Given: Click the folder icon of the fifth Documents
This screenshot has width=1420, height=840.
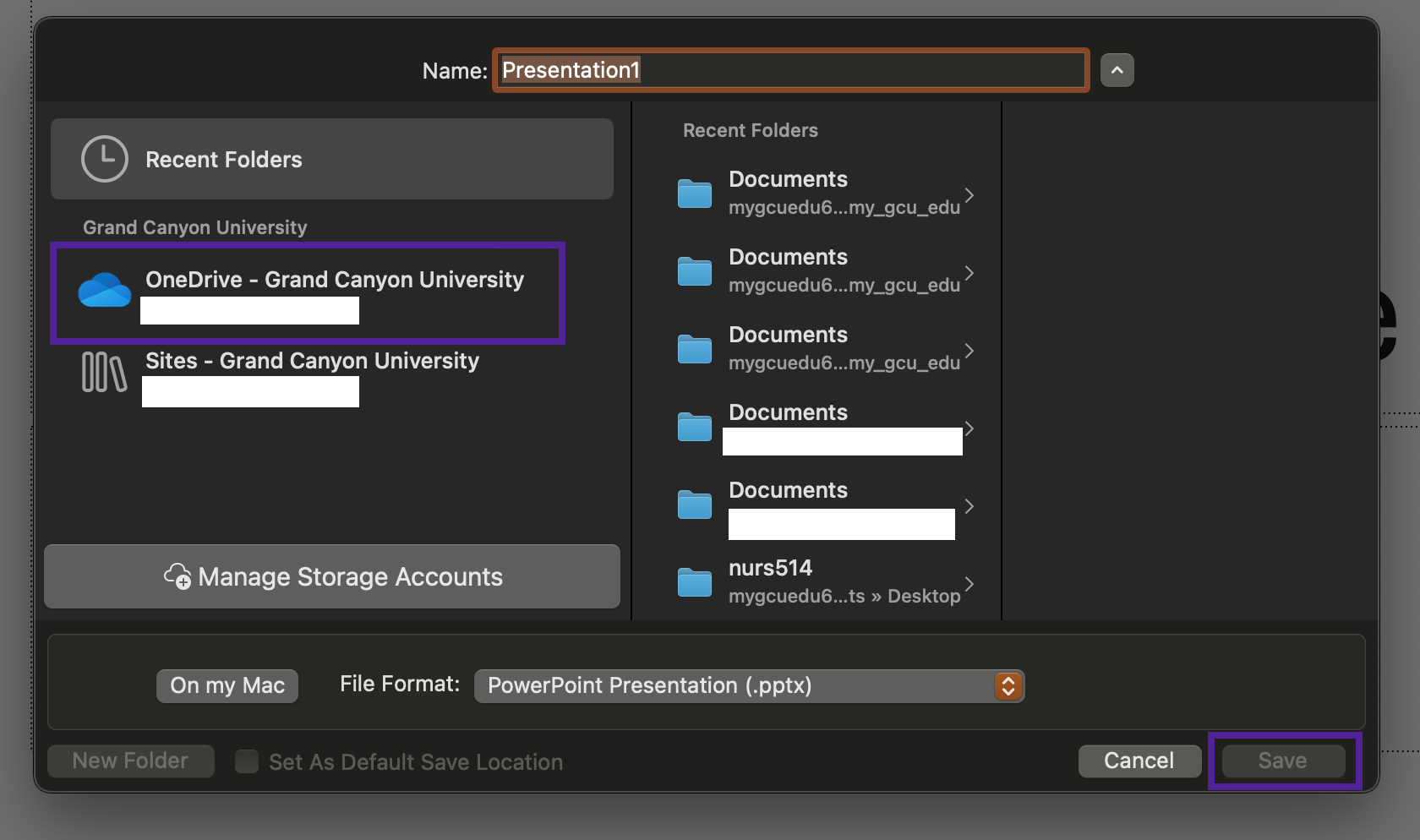Looking at the screenshot, I should pos(695,505).
